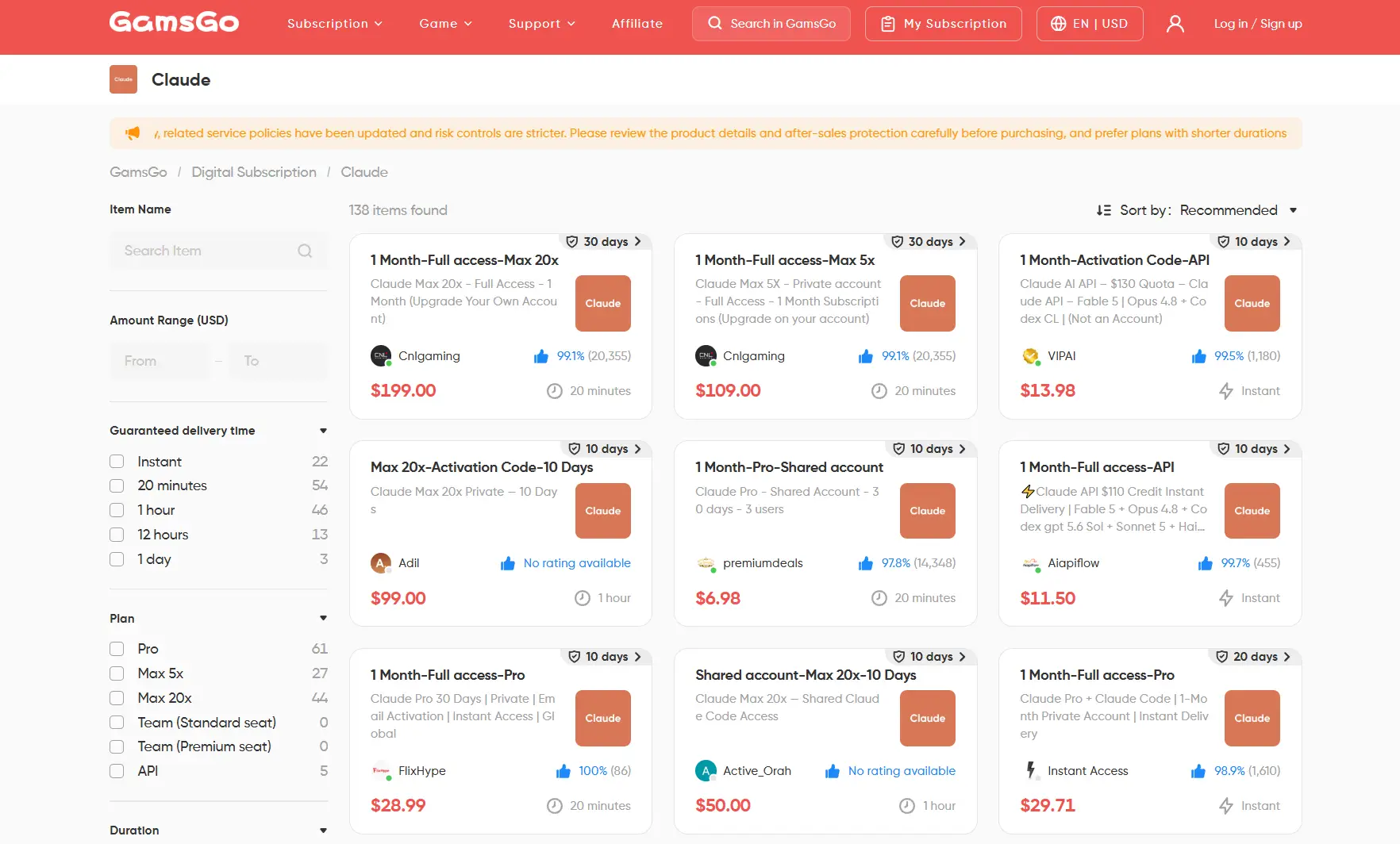Collapse the Plan filter section

pyautogui.click(x=323, y=619)
